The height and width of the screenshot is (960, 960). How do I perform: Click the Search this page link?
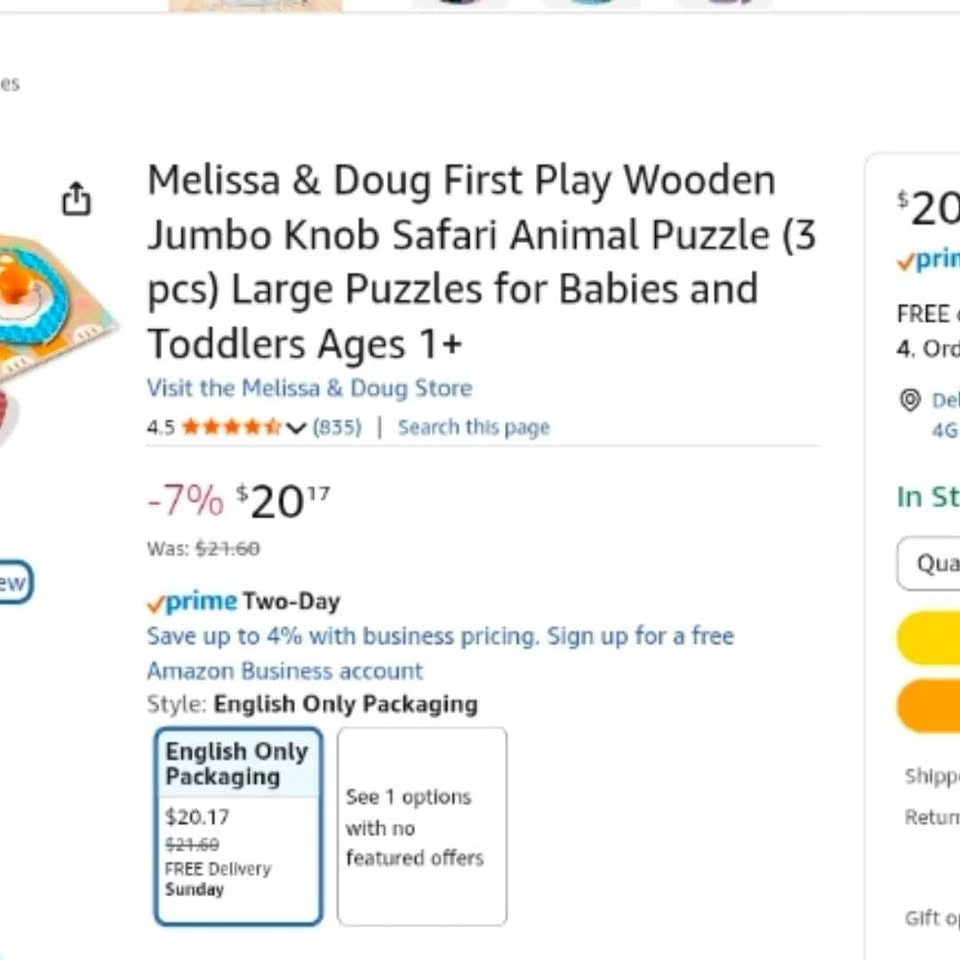[473, 428]
